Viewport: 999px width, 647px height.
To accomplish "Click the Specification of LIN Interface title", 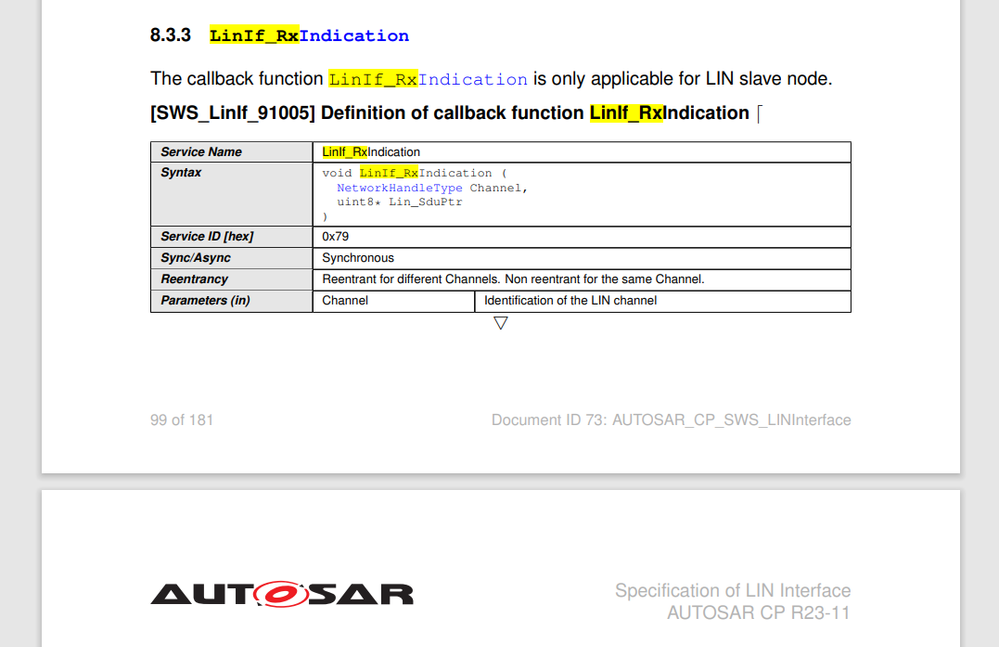I will [731, 590].
